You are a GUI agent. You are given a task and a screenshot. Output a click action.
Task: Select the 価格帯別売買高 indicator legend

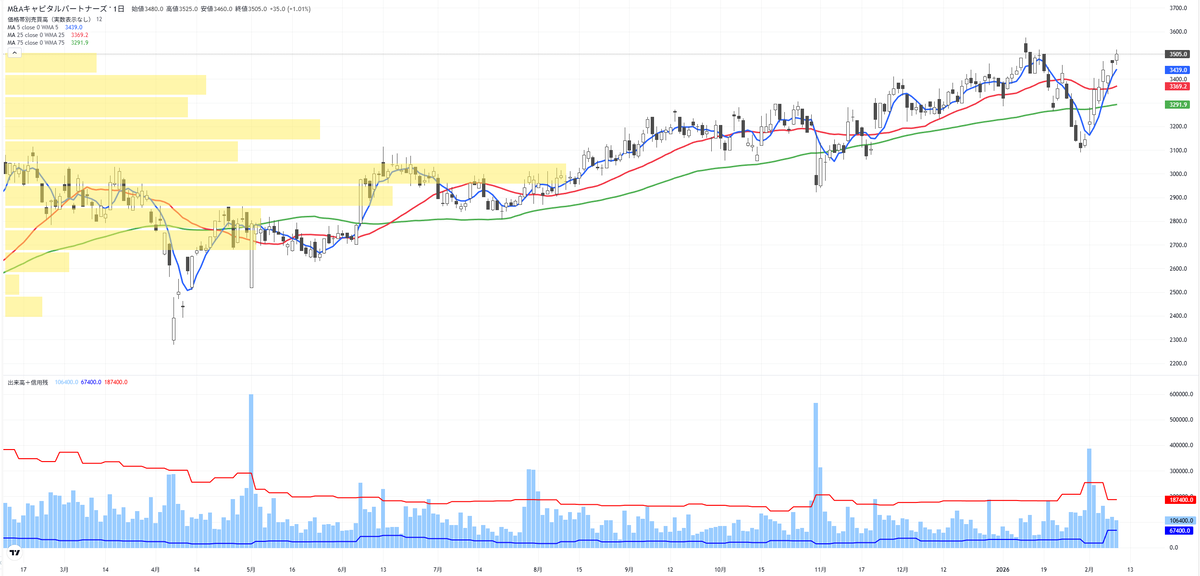(x=49, y=18)
